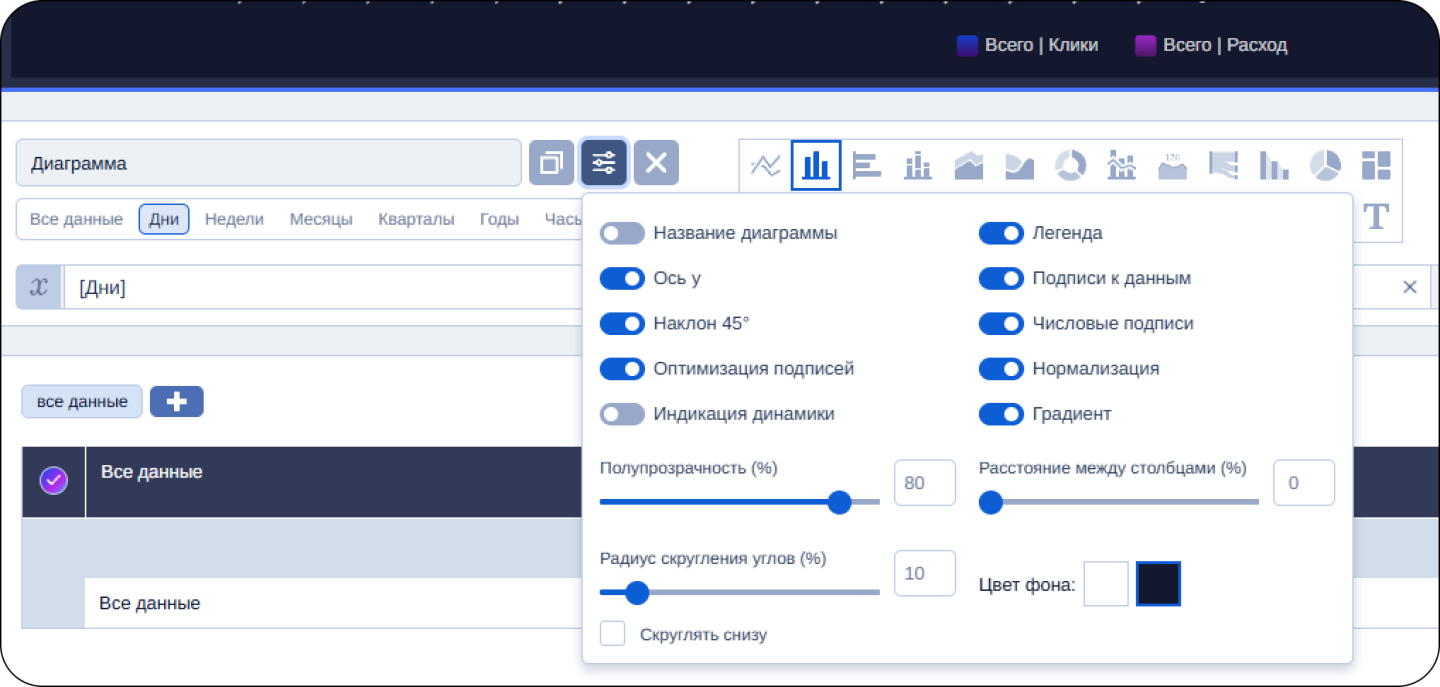1440x687 pixels.
Task: Click the все данные filter button
Action: click(82, 401)
